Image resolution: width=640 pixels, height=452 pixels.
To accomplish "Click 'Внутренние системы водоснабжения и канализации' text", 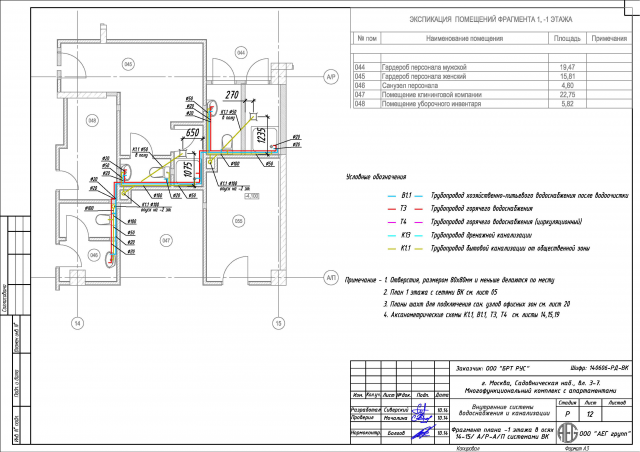I will (x=504, y=410).
